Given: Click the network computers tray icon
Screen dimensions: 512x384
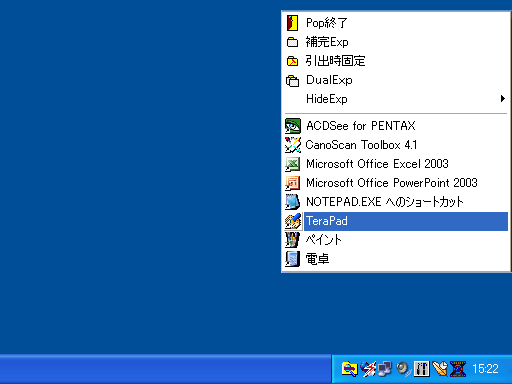Looking at the screenshot, I should point(385,369).
